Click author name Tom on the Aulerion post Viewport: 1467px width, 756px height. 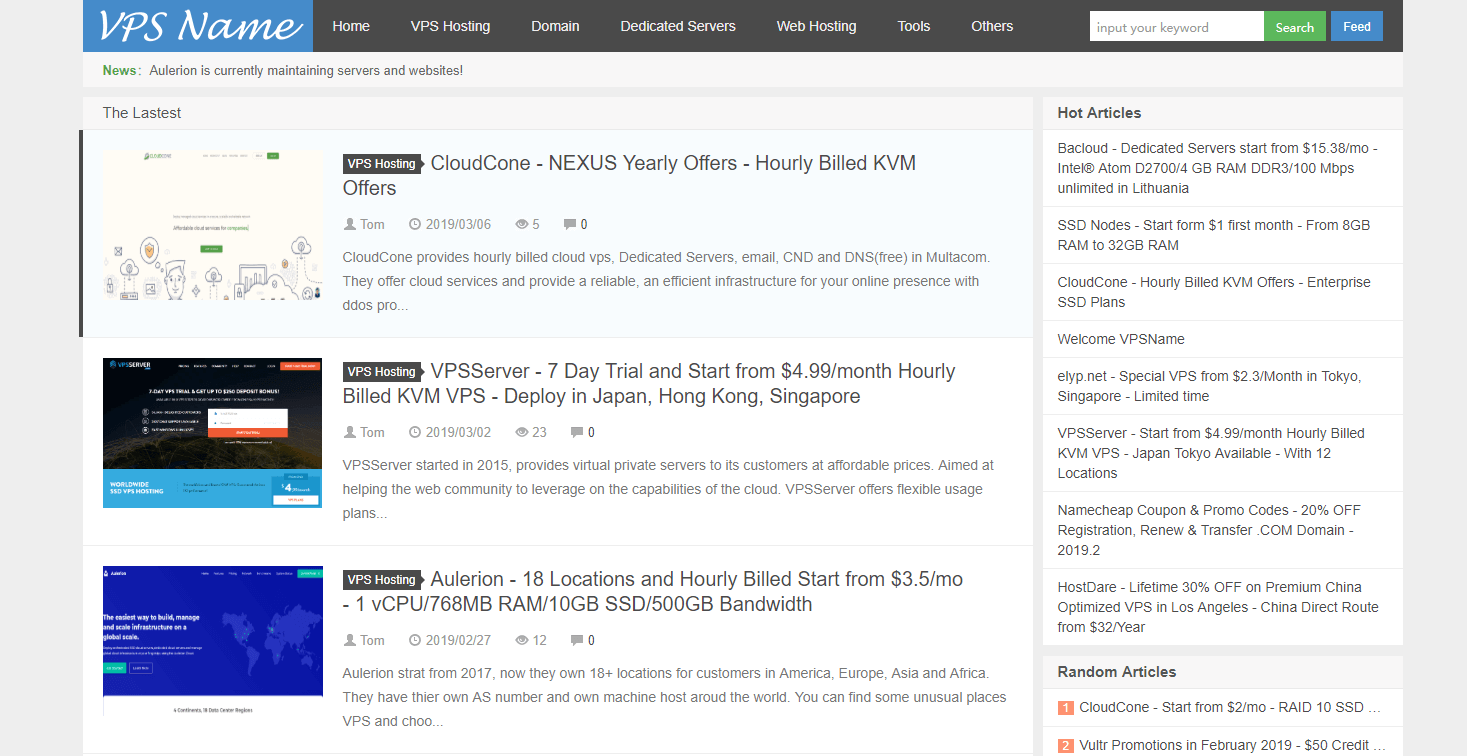tap(372, 640)
